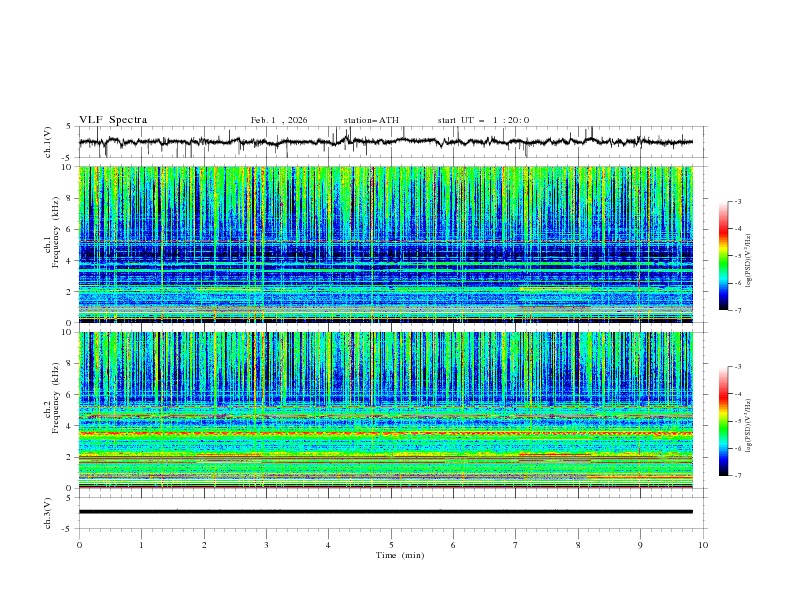The width and height of the screenshot is (792, 612).
Task: Click the ch.1 spectrogram color bar
Action: point(724,256)
